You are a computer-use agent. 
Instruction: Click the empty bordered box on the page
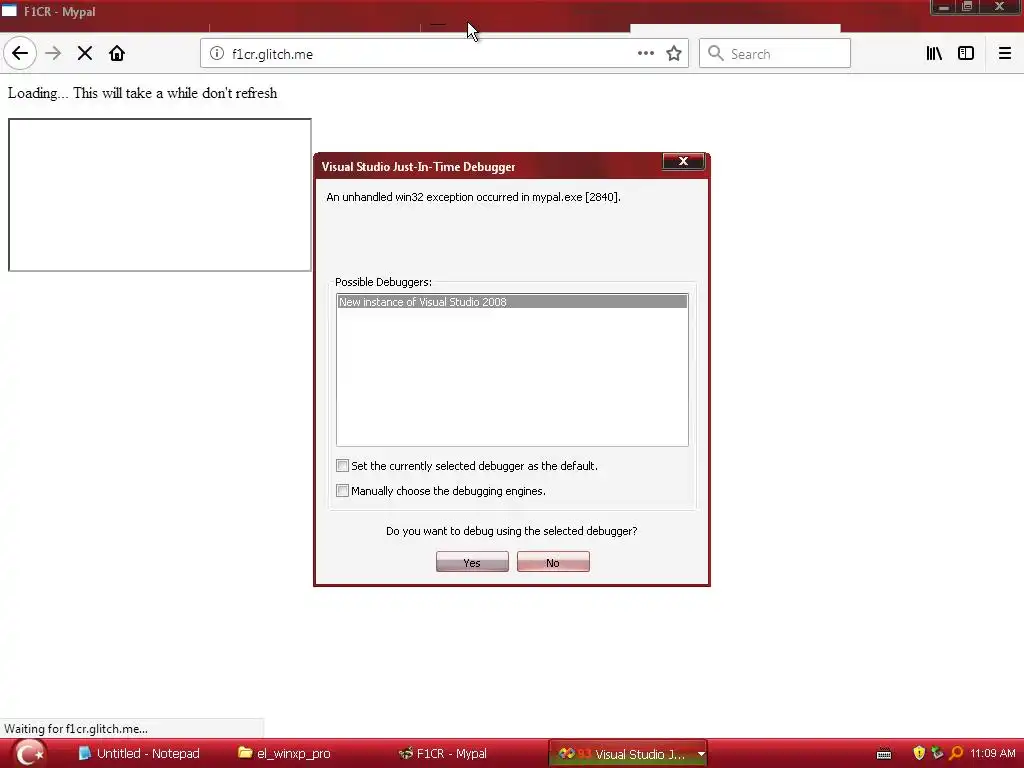pos(159,195)
